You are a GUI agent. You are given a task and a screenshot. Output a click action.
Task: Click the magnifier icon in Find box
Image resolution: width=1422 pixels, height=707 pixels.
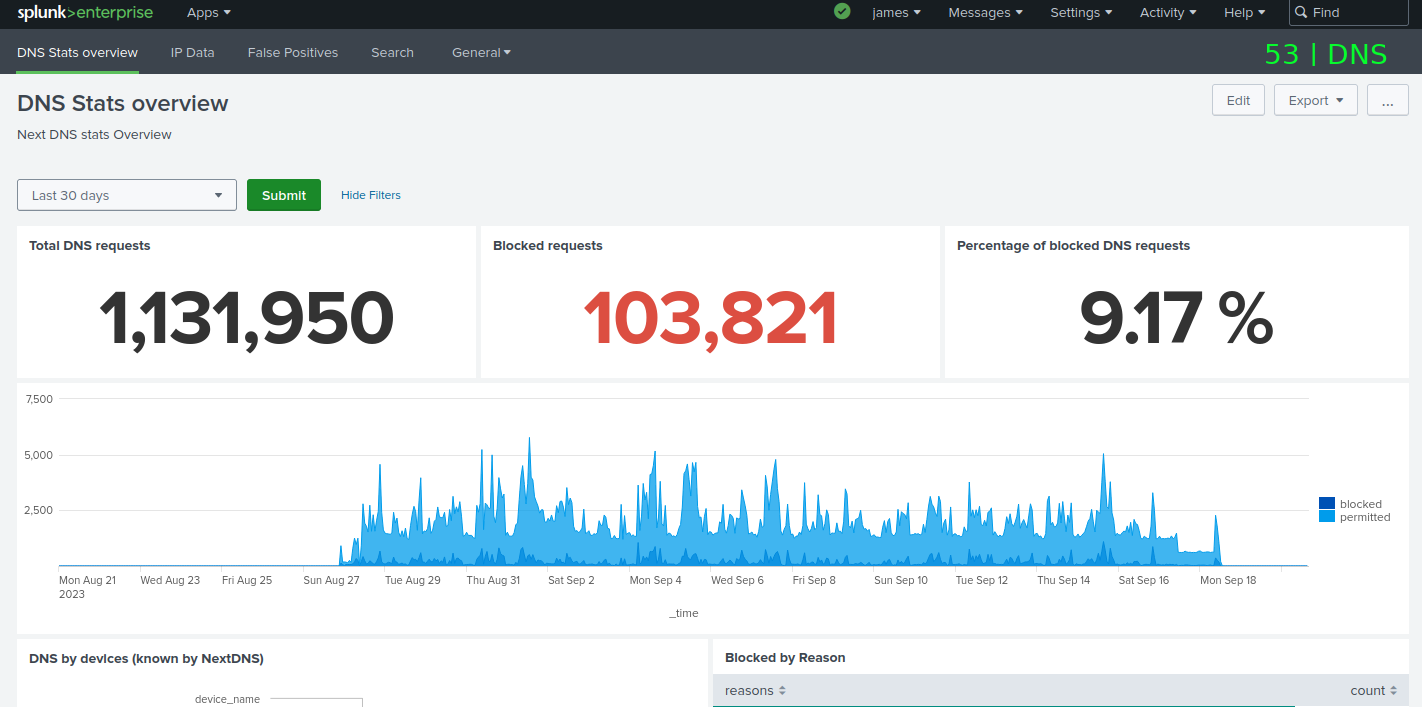coord(1300,13)
